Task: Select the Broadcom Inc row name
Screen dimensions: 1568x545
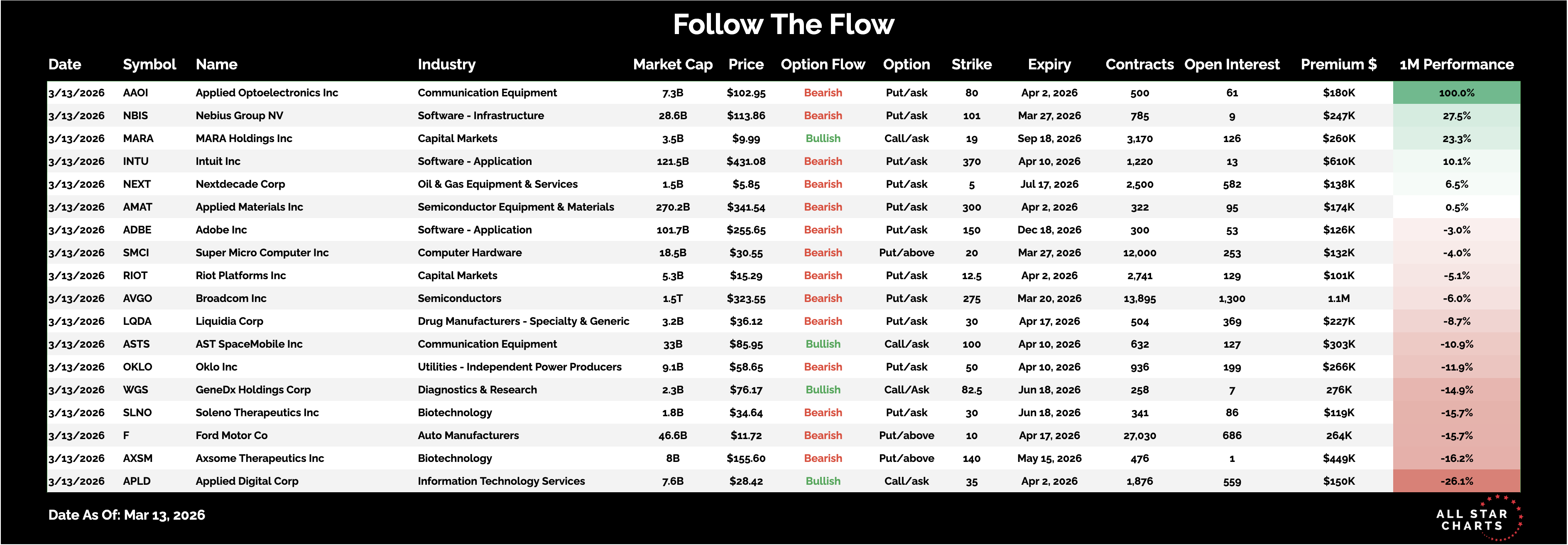Action: click(x=231, y=298)
